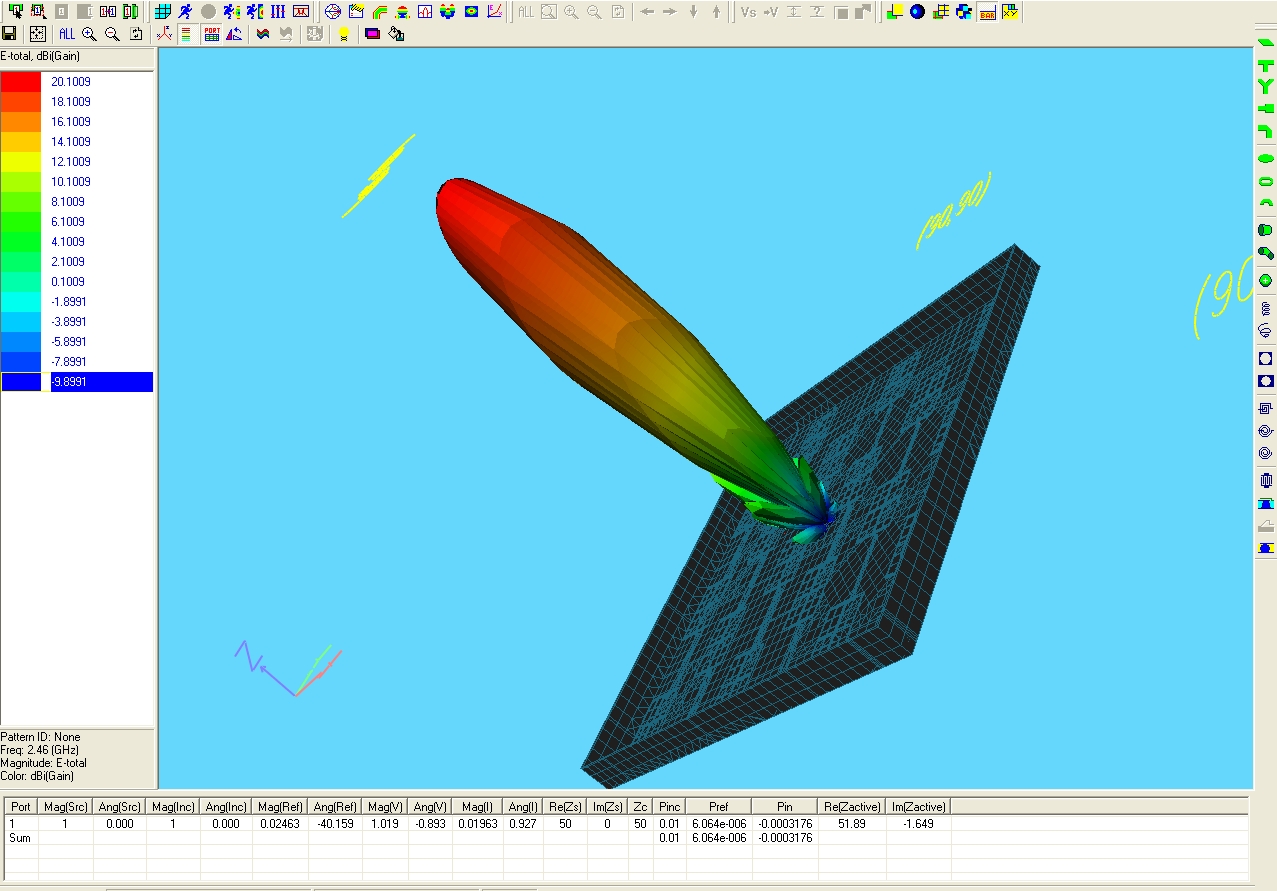
Task: Click the vertical bars III icon
Action: tap(278, 11)
